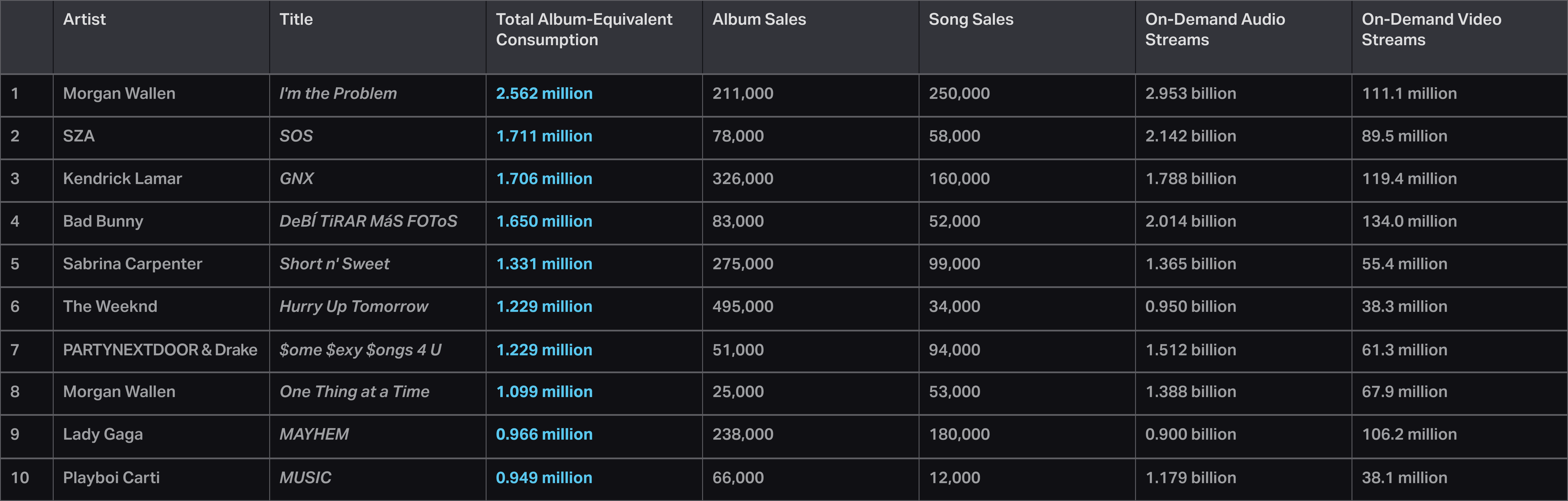This screenshot has width=1568, height=501.
Task: Select the MAYHEM album title
Action: tap(314, 435)
